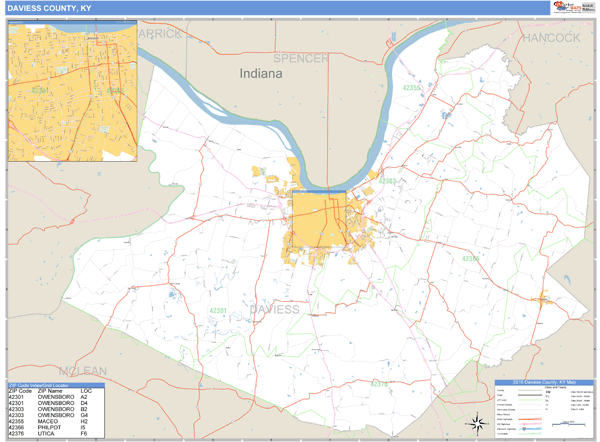Click the "I5" grid location cell

coord(83,427)
